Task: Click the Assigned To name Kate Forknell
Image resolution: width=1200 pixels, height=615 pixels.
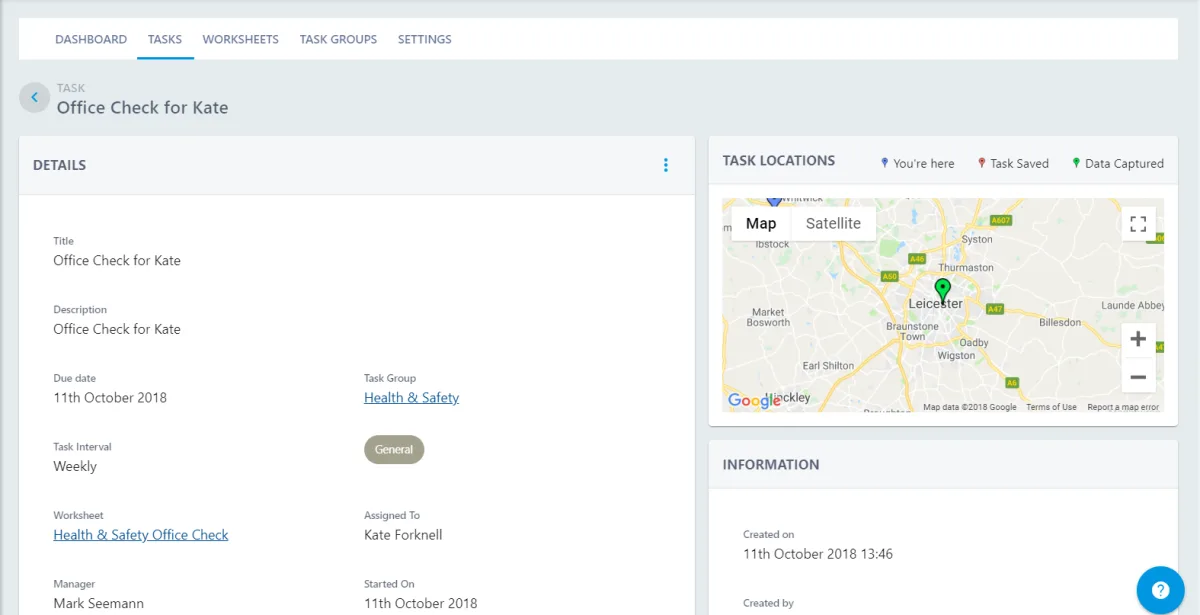Action: (403, 535)
